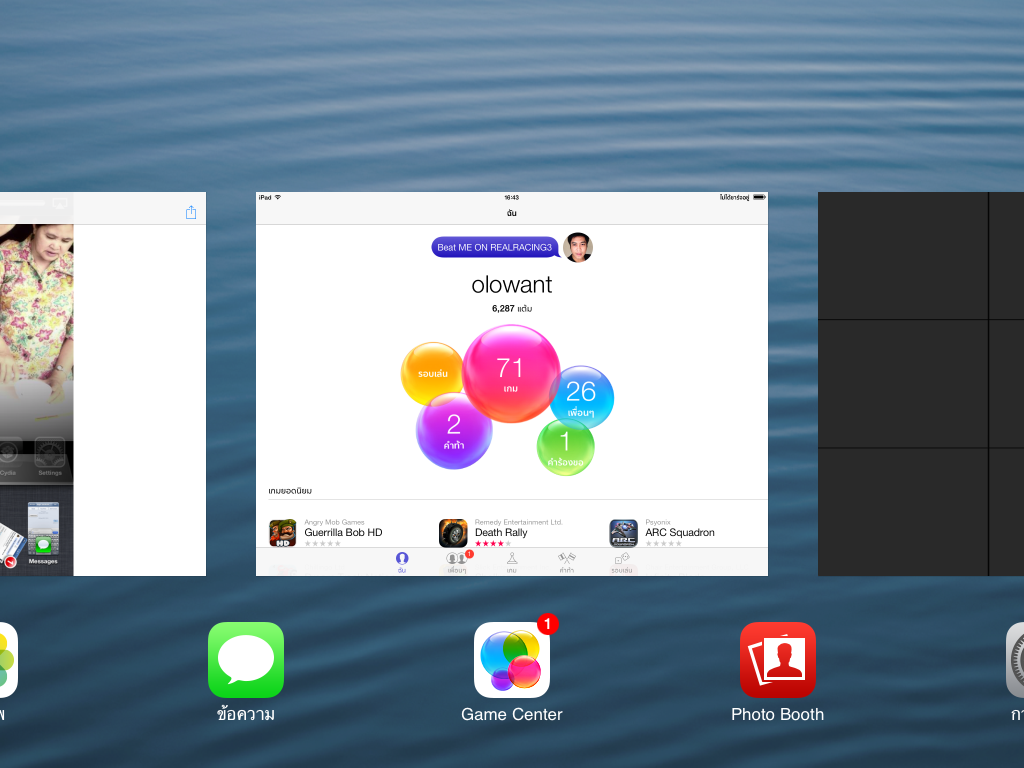Tap the 'เกมยอดนิยม' section heading
The image size is (1024, 768).
[290, 491]
